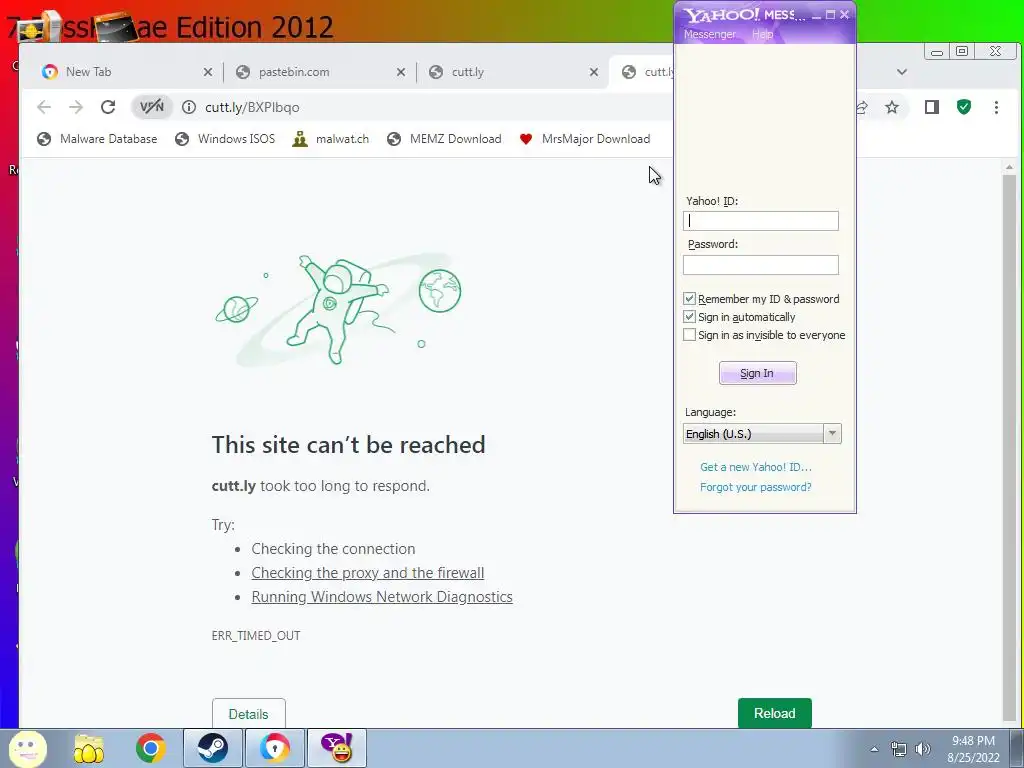Focus the Yahoo! ID input field
Viewport: 1024px width, 768px height.
[x=761, y=221]
